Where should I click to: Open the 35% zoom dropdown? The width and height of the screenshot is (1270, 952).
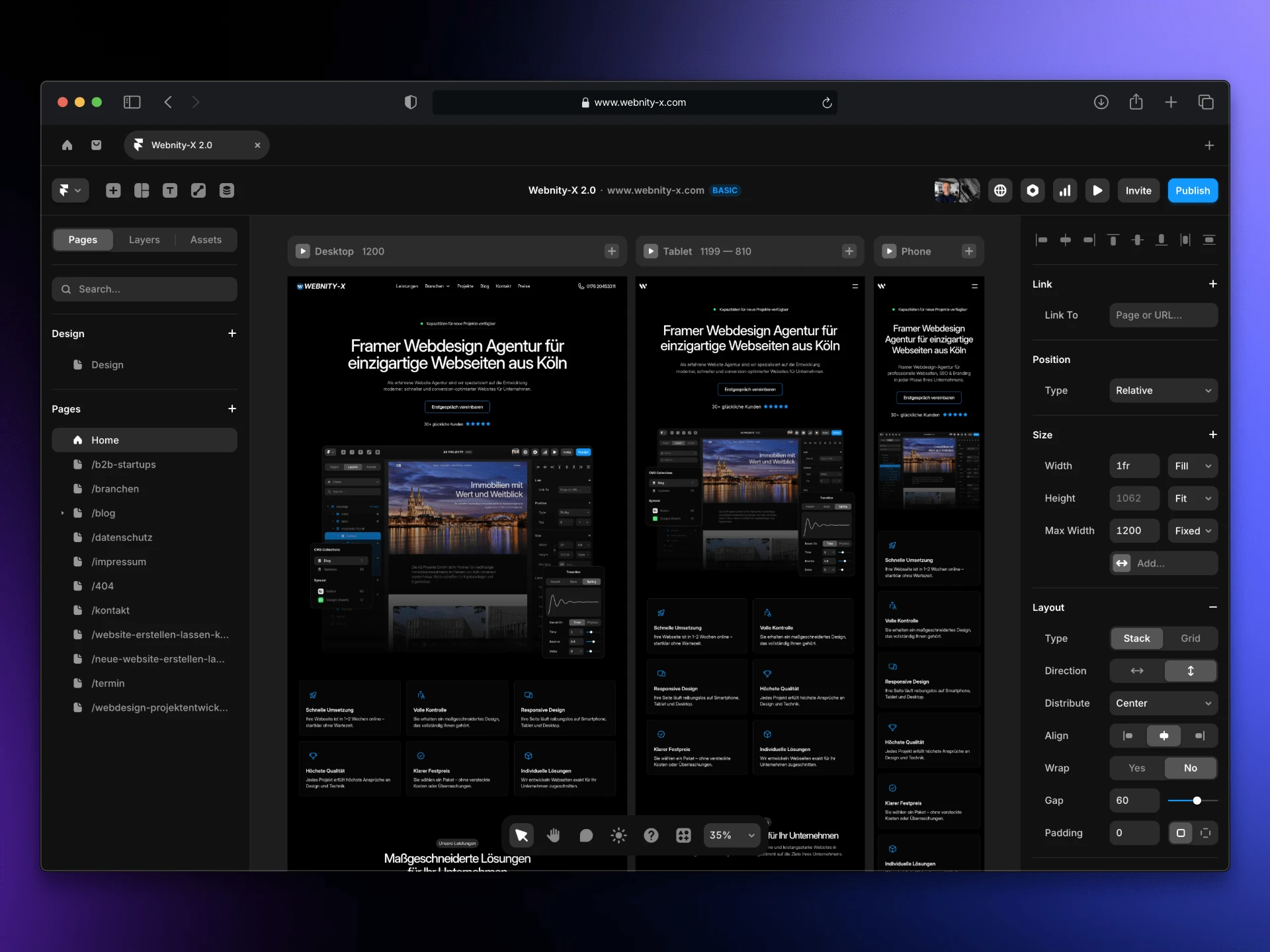(x=732, y=836)
